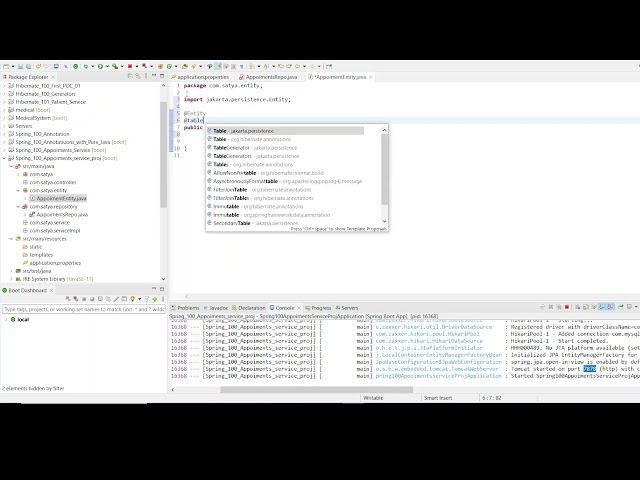Close the AppoimentEntity.java editor tab
Viewport: 640px width, 480px height.
point(371,77)
